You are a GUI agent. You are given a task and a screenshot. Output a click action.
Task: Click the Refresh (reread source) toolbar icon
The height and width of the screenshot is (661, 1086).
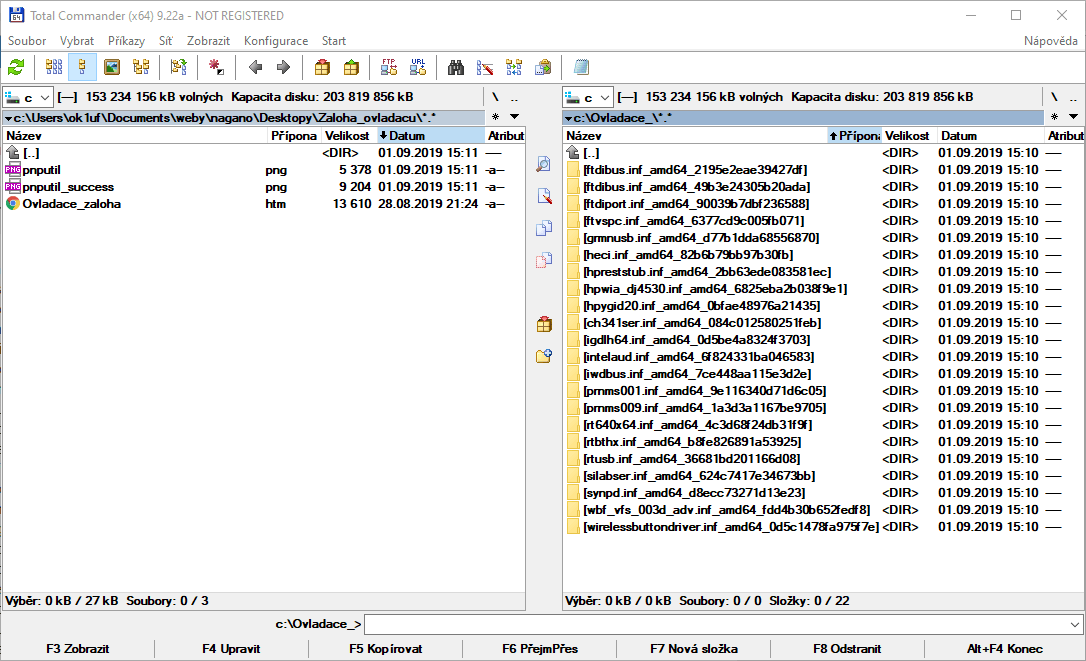point(16,68)
